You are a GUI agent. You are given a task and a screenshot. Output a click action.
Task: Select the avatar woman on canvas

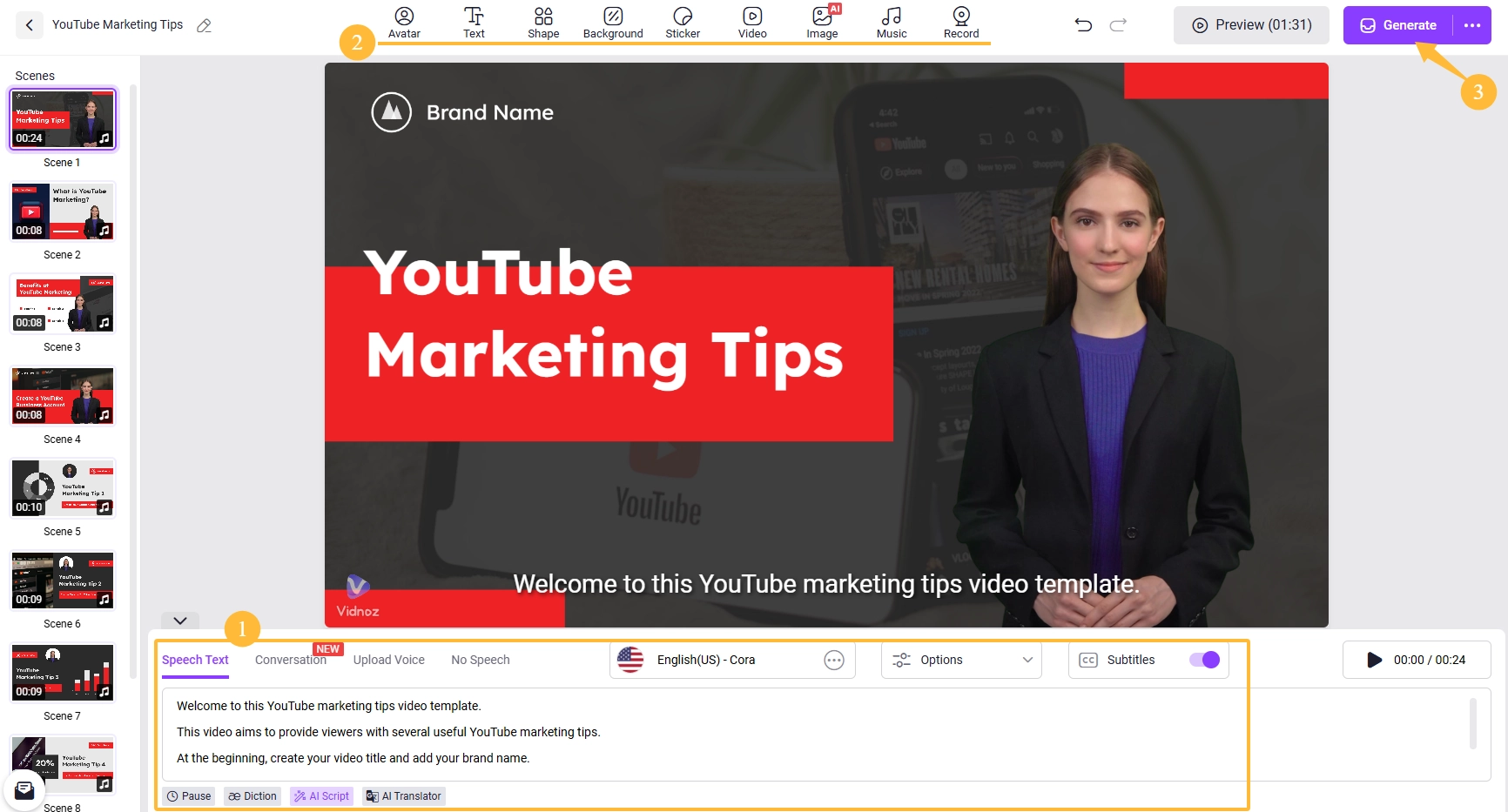(x=1106, y=383)
